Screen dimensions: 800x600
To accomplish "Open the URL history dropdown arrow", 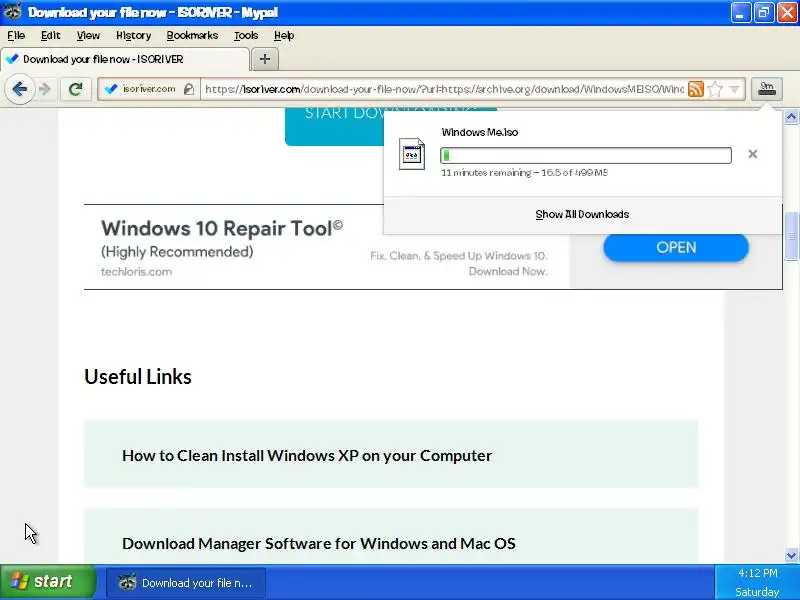I will click(734, 89).
